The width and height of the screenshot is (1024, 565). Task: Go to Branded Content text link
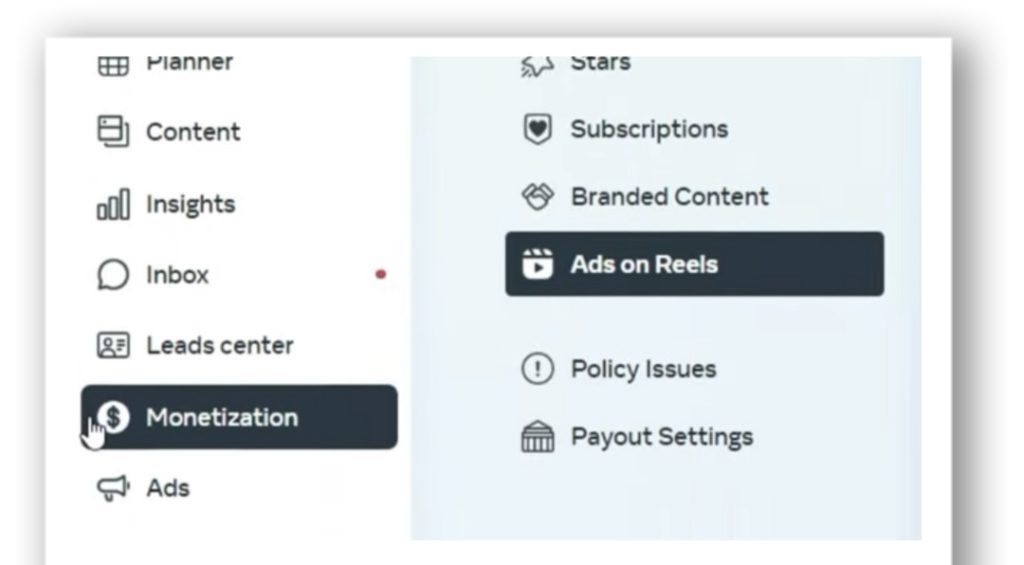pyautogui.click(x=669, y=197)
